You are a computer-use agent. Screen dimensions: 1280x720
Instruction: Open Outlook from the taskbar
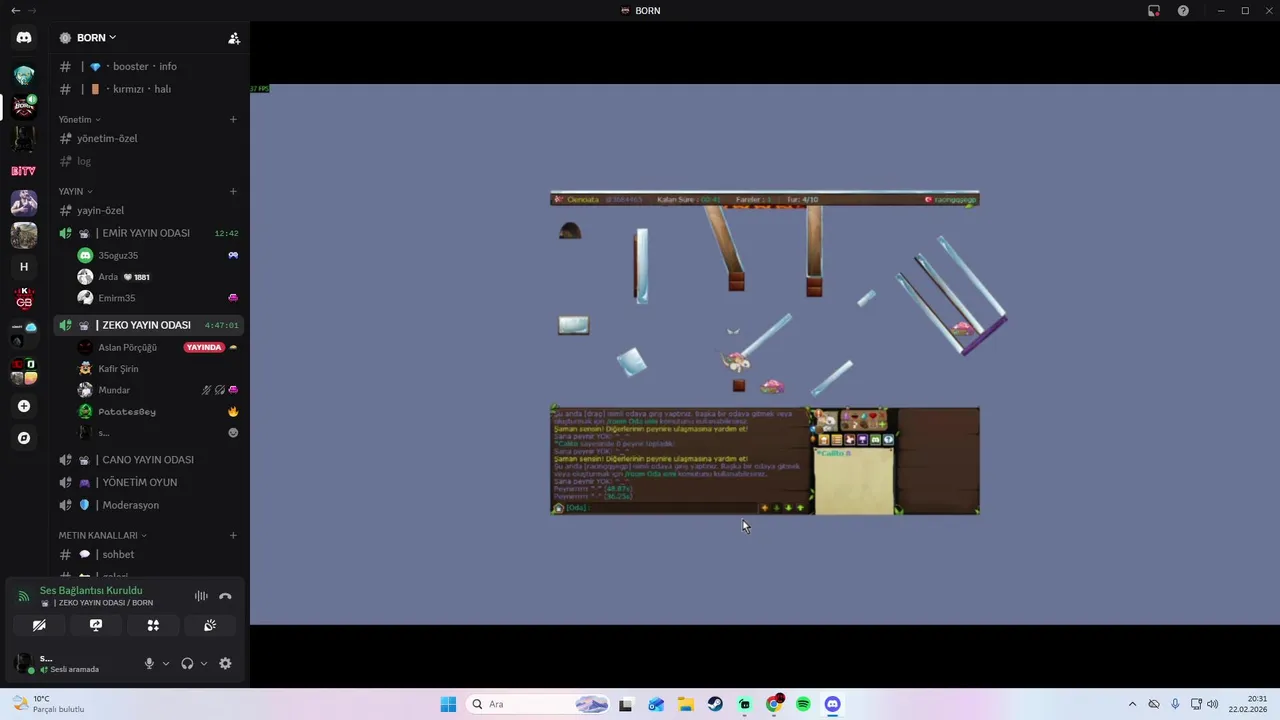coord(656,704)
